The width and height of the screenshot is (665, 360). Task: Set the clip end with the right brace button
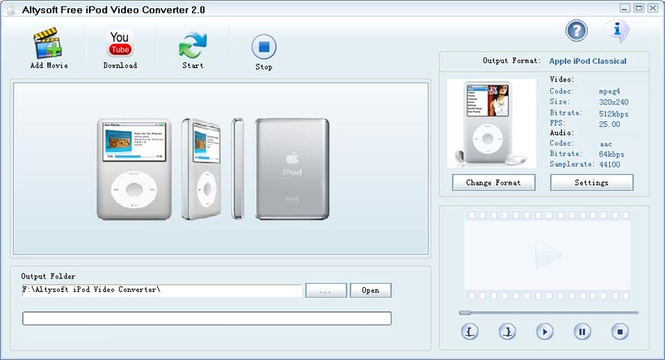point(507,332)
